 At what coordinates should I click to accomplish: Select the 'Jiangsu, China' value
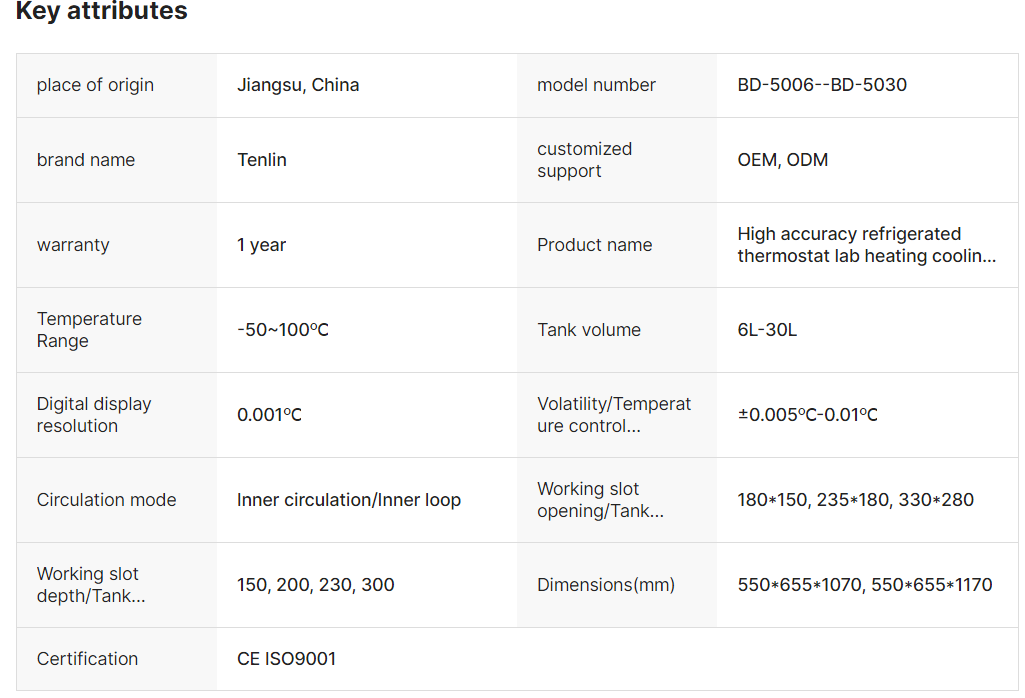coord(298,85)
